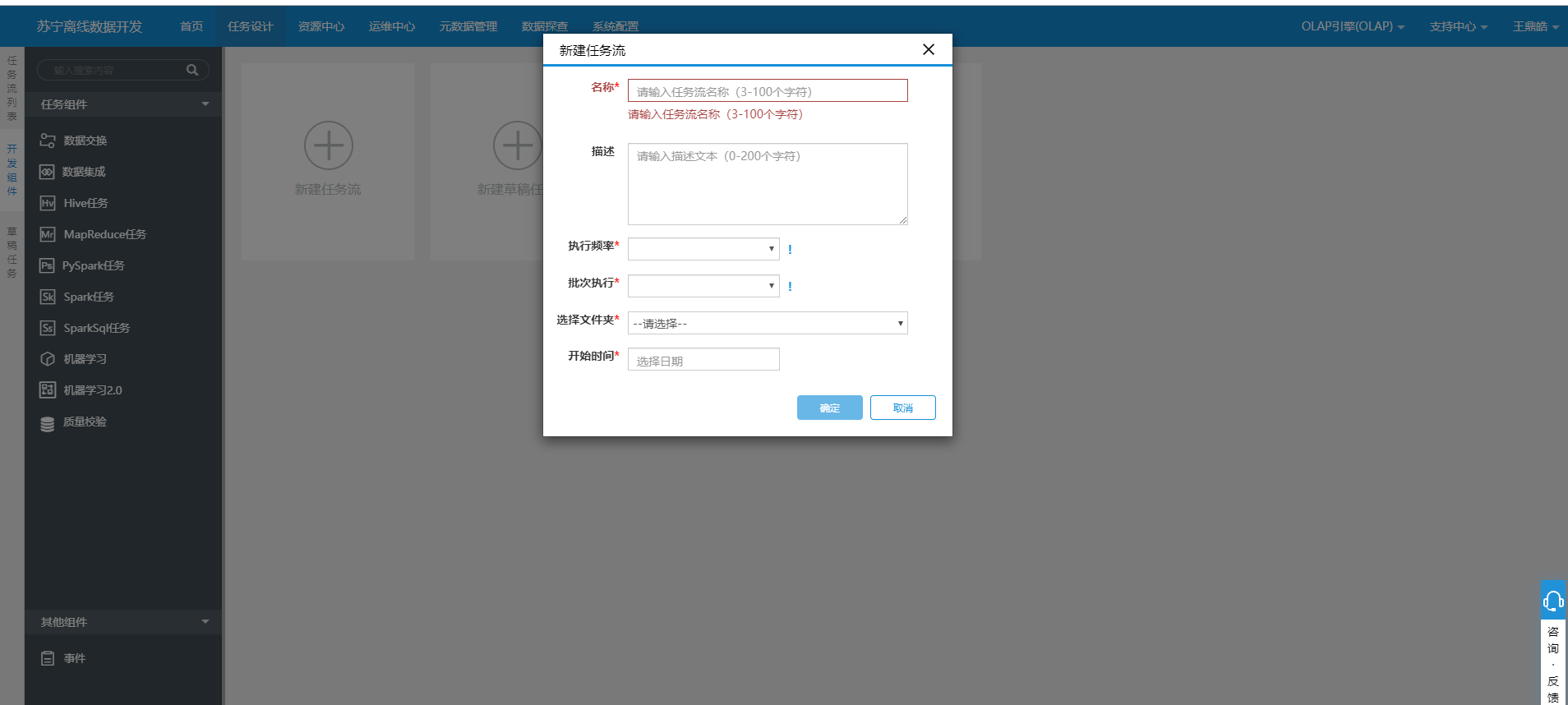
Task: Open the 数据探查 nav item
Action: pos(545,26)
